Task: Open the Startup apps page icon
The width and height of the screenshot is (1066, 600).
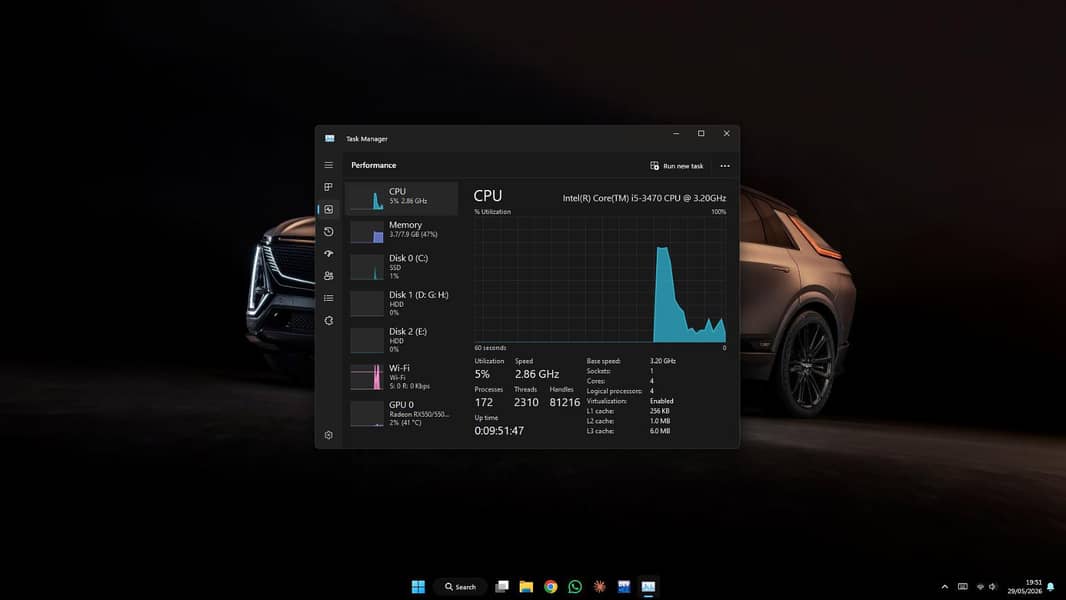Action: coord(328,253)
